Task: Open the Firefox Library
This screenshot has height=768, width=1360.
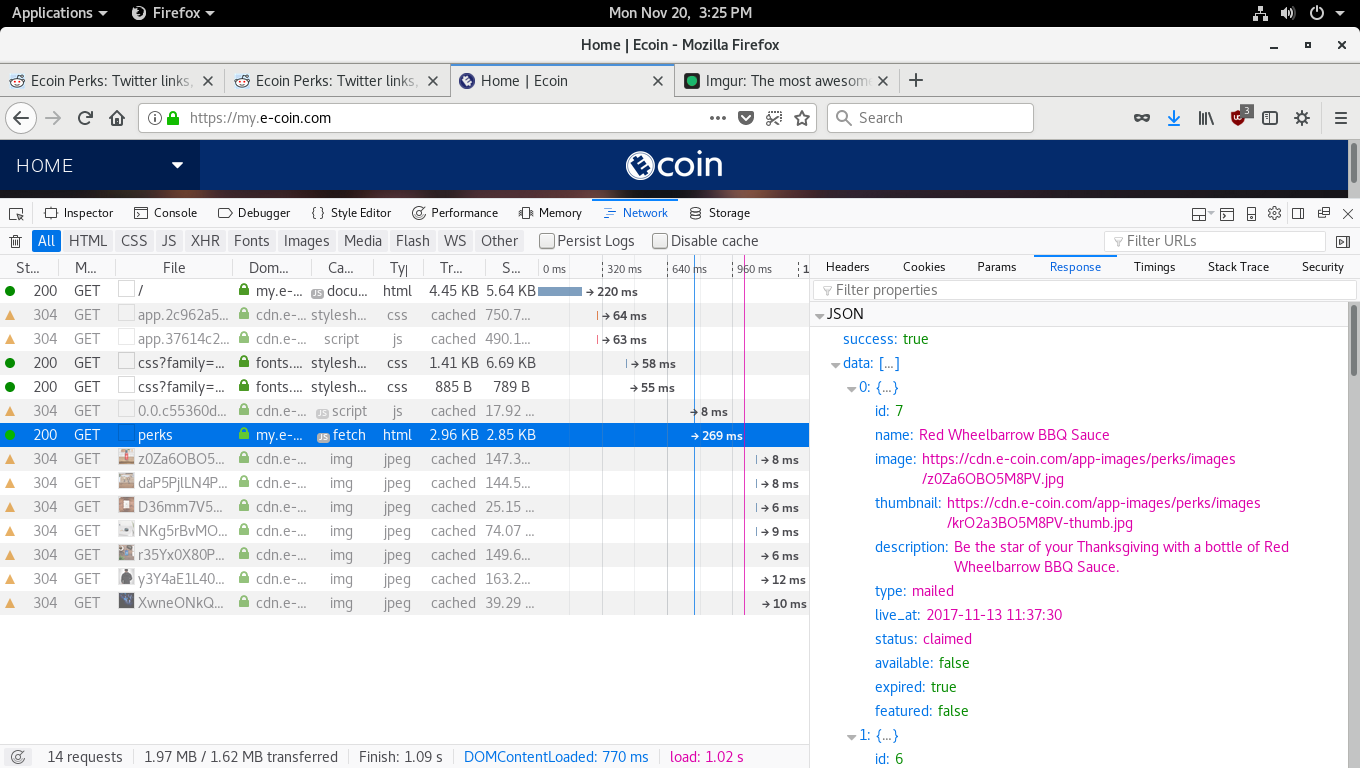Action: 1206,117
